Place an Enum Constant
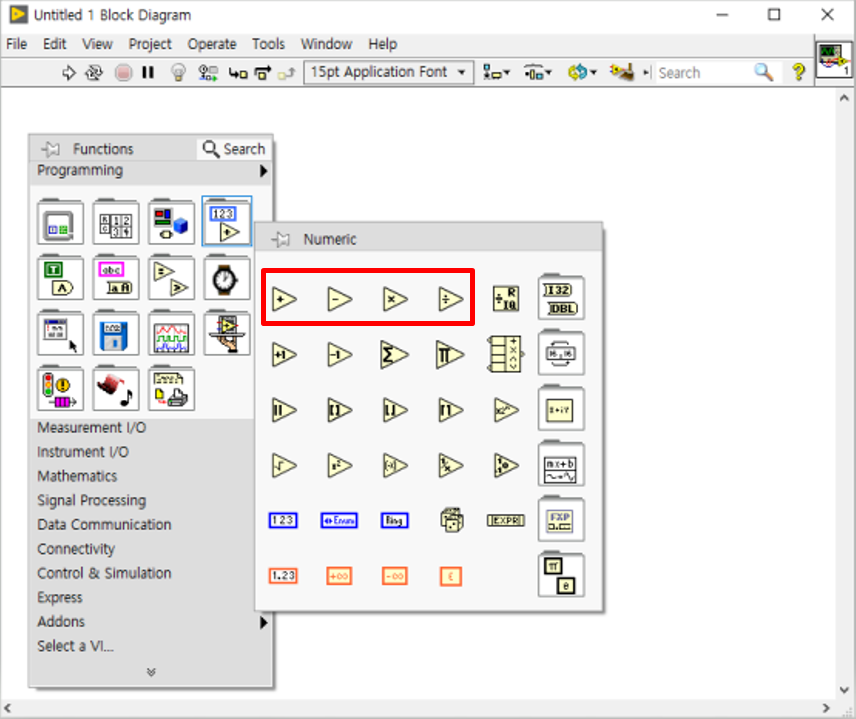Image resolution: width=856 pixels, height=719 pixels. click(339, 521)
